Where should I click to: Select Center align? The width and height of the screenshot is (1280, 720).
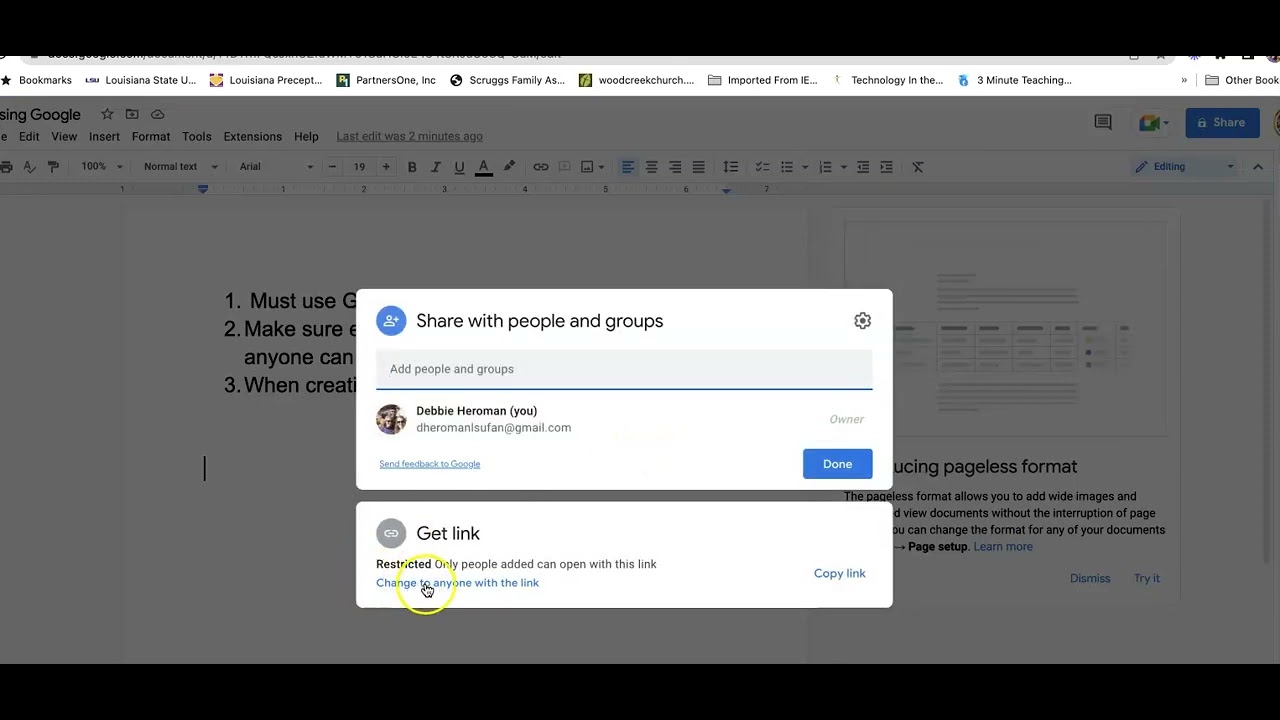652,167
